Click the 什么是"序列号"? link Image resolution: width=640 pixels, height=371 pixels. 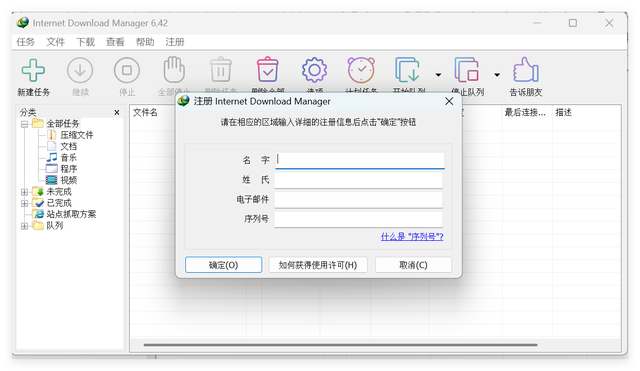[x=412, y=237]
